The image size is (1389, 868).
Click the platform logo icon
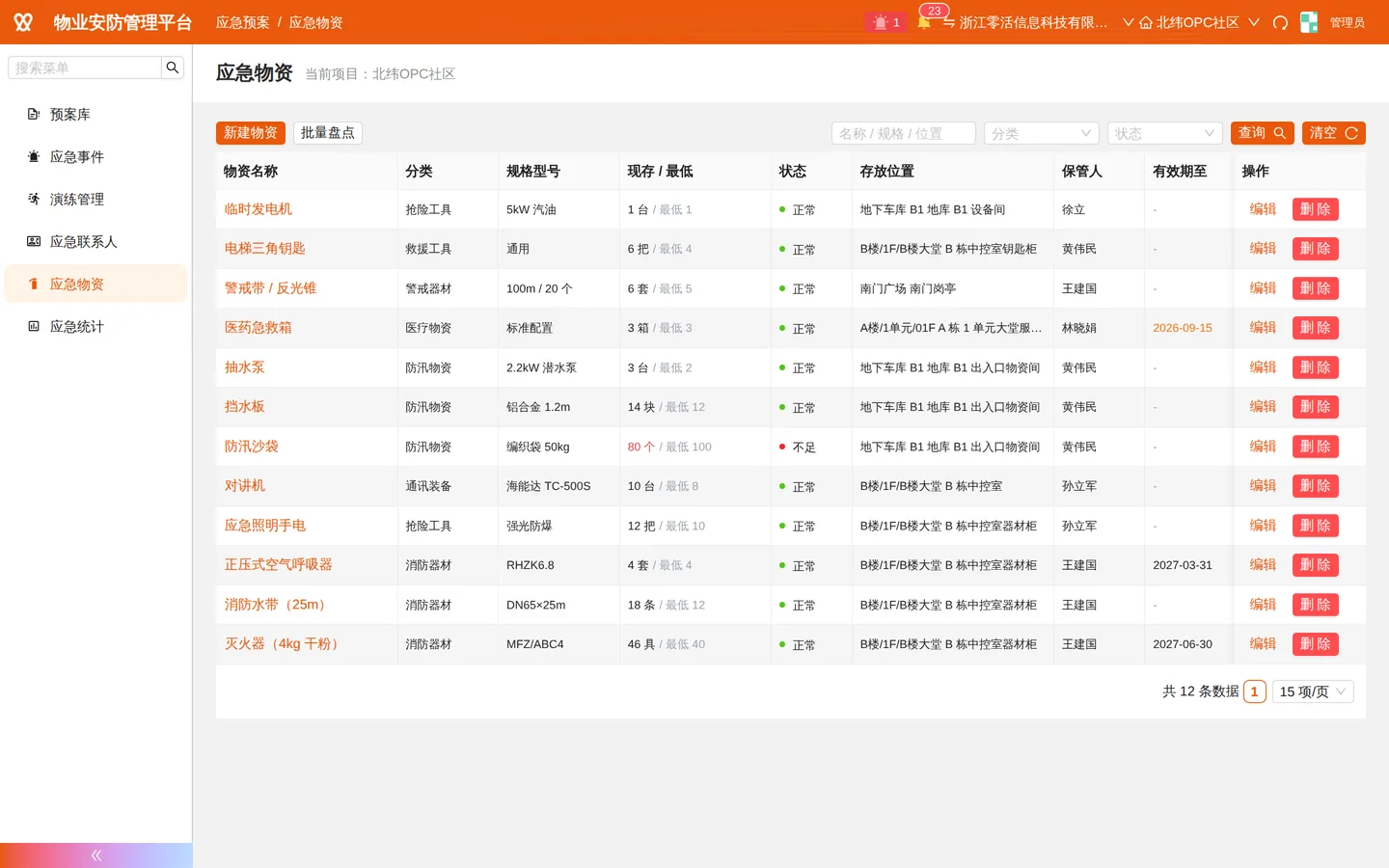click(23, 22)
